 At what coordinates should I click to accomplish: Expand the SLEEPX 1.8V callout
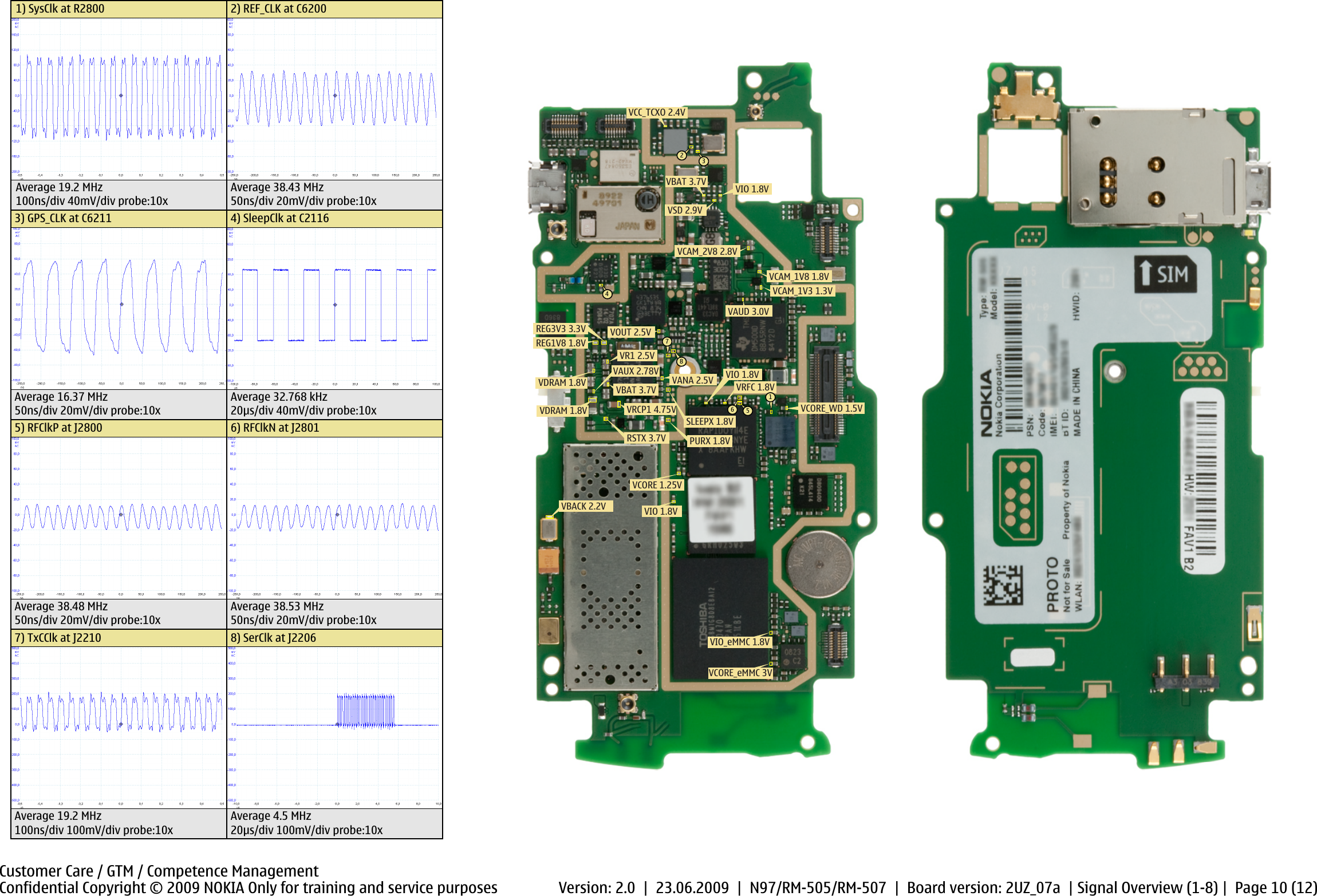[710, 421]
